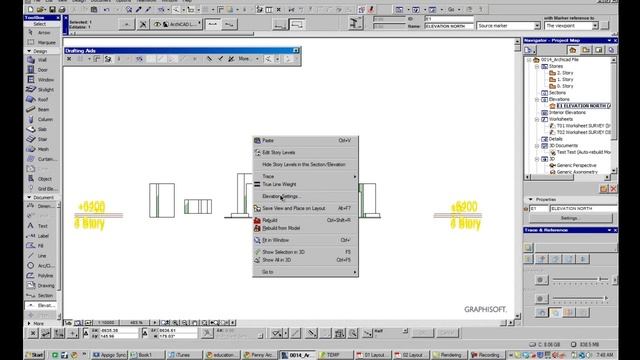Open 2. Story in Navigator tree
Screen dimensions: 640x360
(x=564, y=73)
